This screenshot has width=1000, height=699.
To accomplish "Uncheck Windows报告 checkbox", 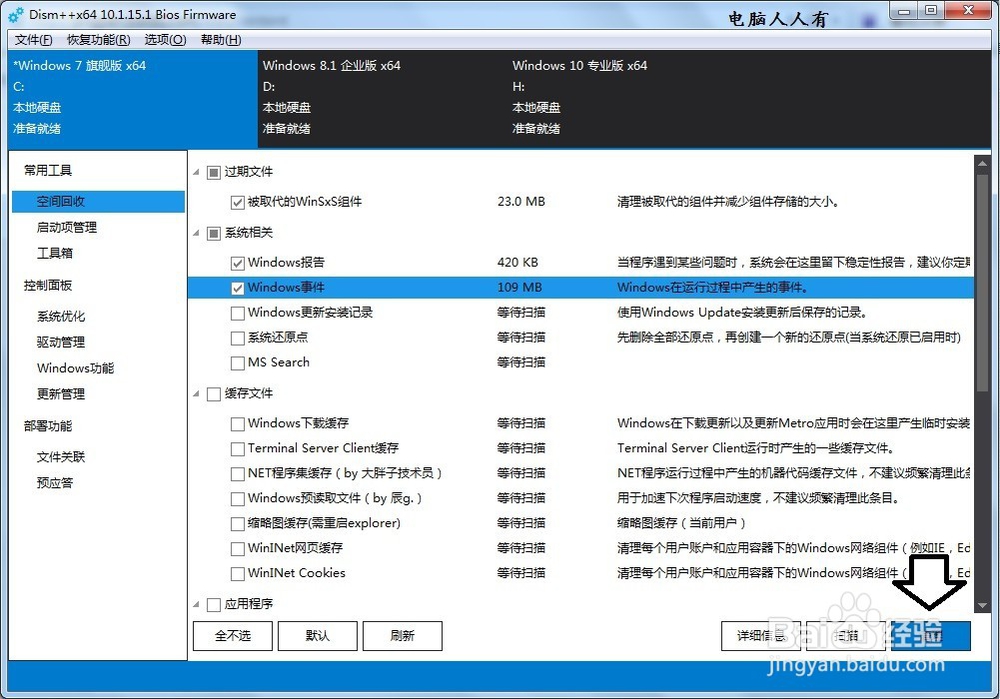I will tap(237, 263).
